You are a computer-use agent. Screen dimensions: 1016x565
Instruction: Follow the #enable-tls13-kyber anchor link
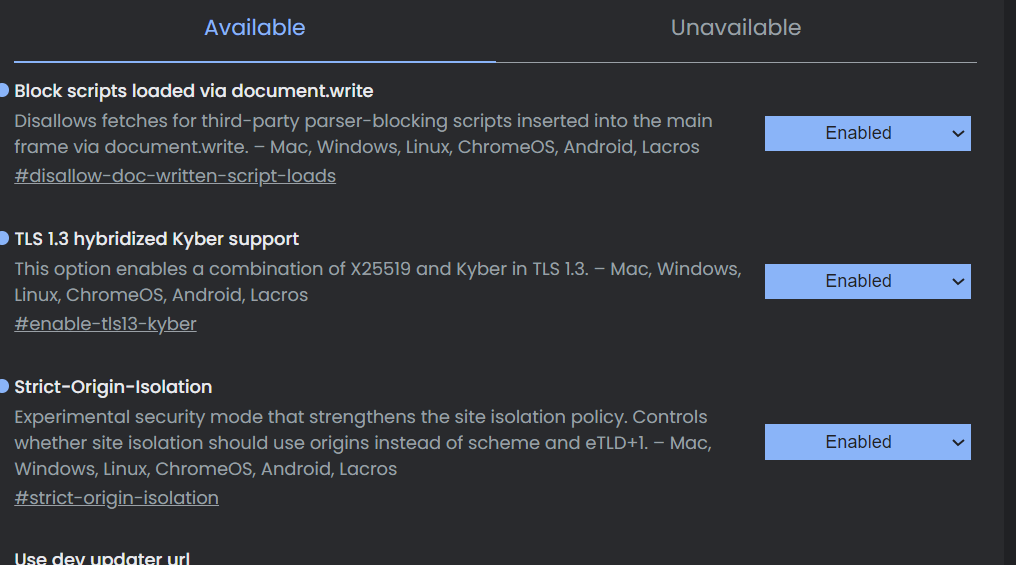pyautogui.click(x=105, y=324)
